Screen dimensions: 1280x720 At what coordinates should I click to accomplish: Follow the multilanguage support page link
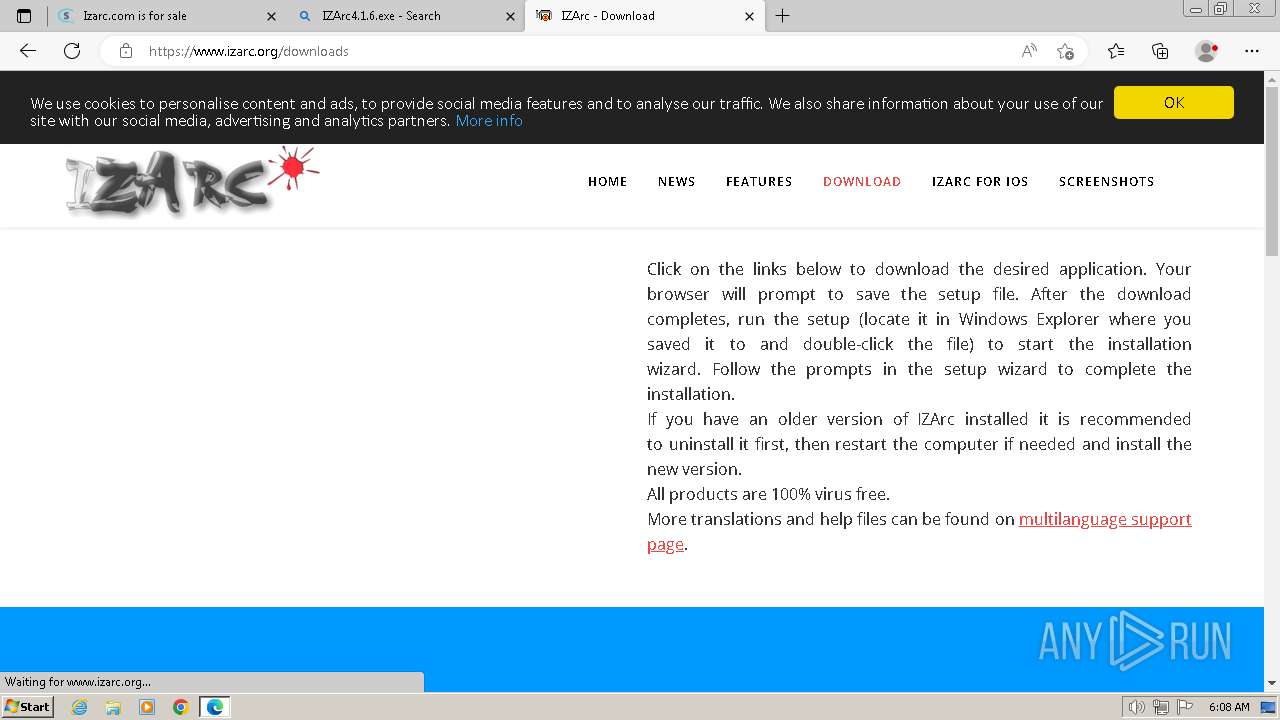tap(1105, 519)
